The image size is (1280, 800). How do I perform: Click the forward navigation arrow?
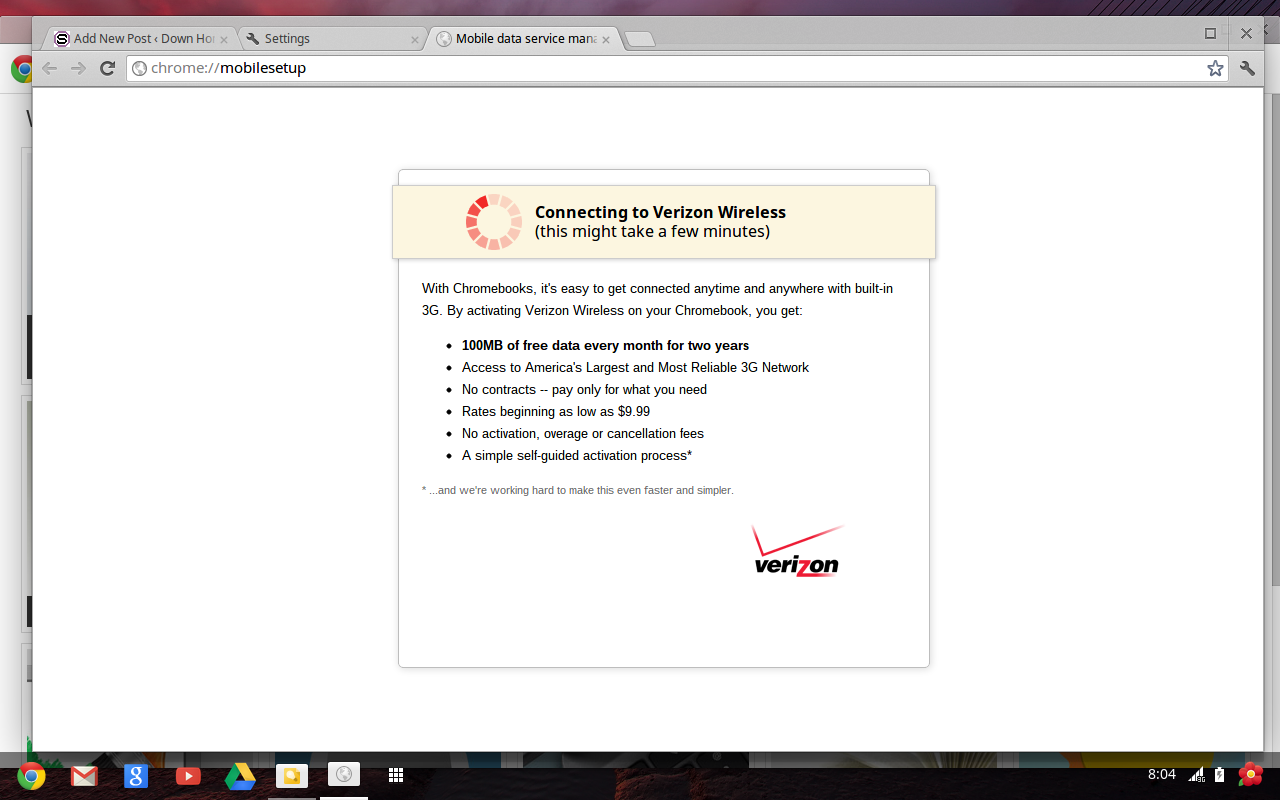(x=78, y=68)
